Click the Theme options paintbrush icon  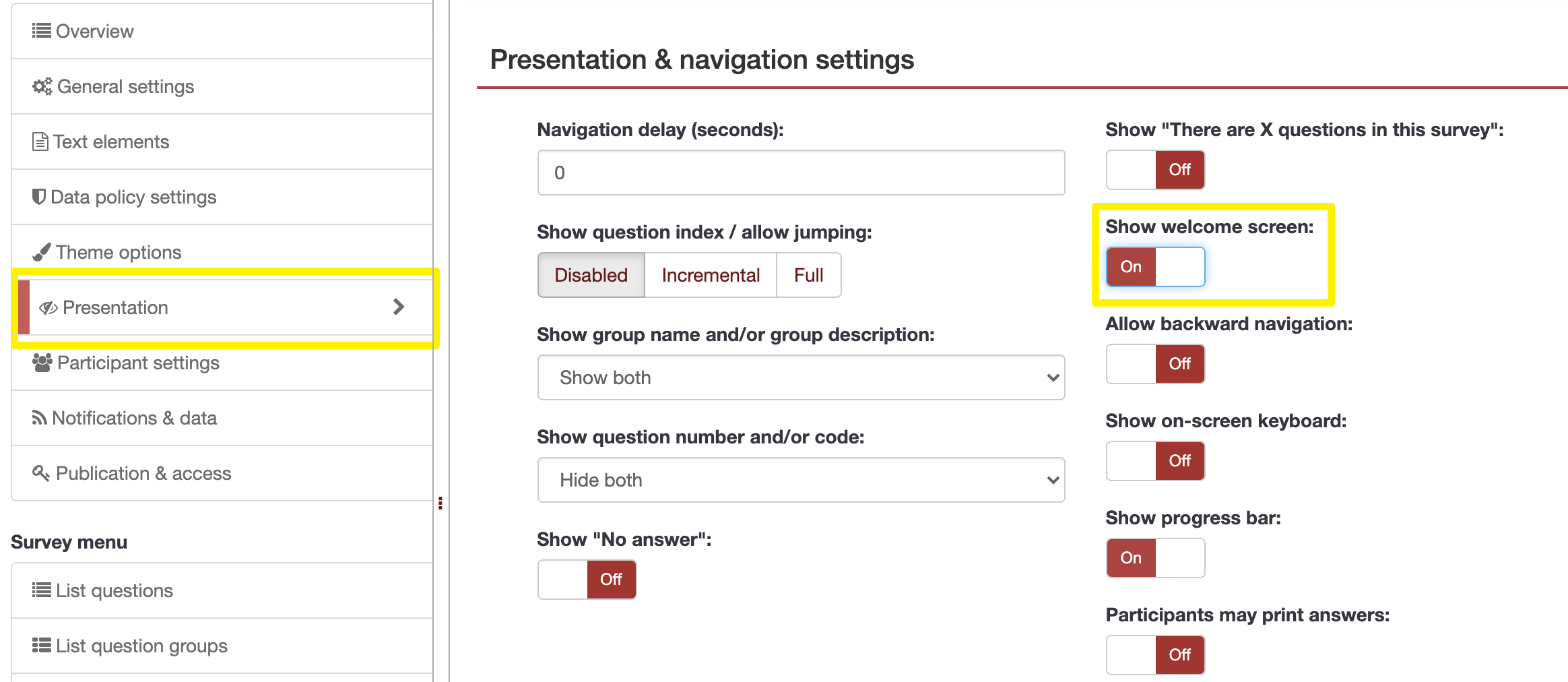42,252
